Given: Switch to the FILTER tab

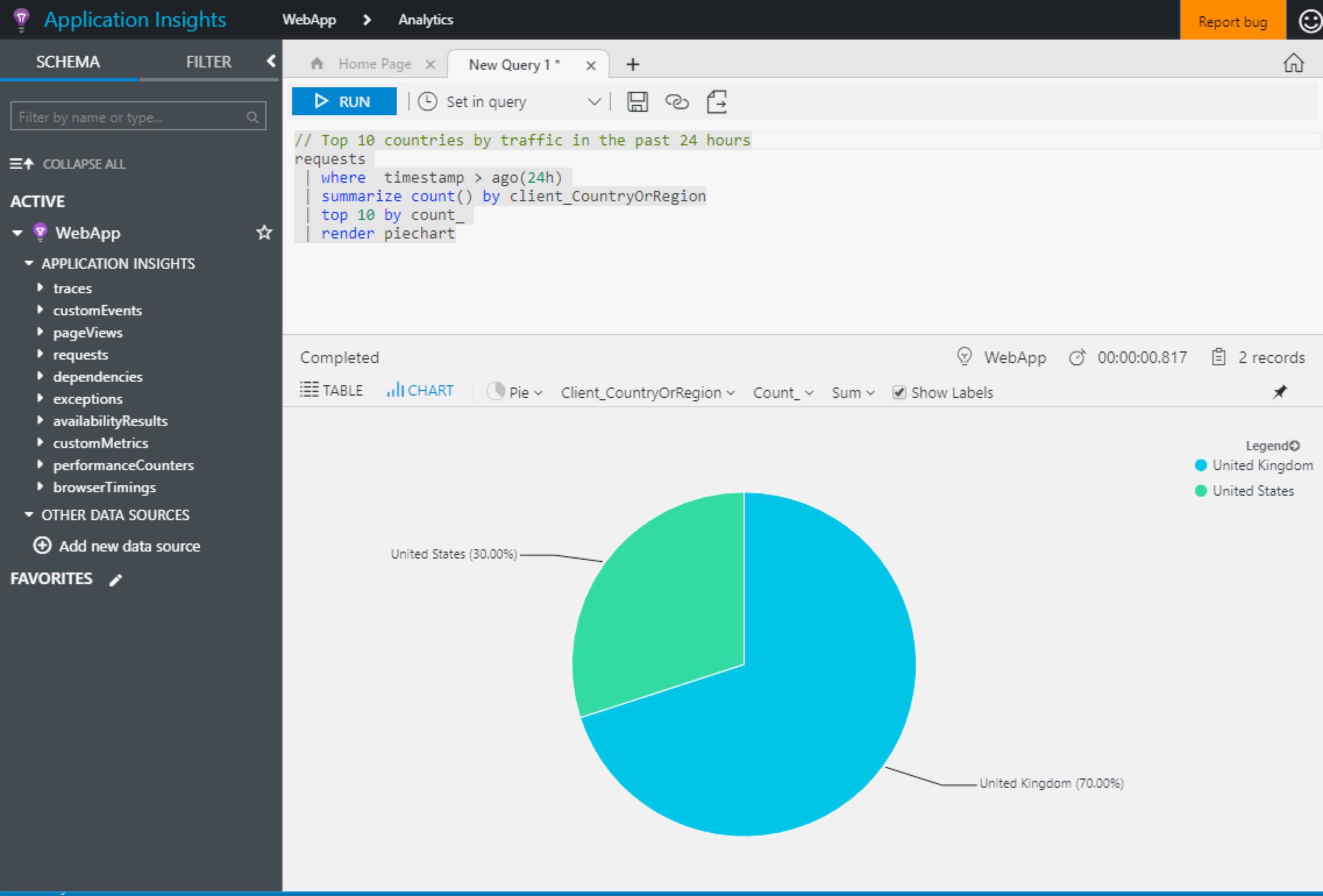Looking at the screenshot, I should pyautogui.click(x=208, y=62).
